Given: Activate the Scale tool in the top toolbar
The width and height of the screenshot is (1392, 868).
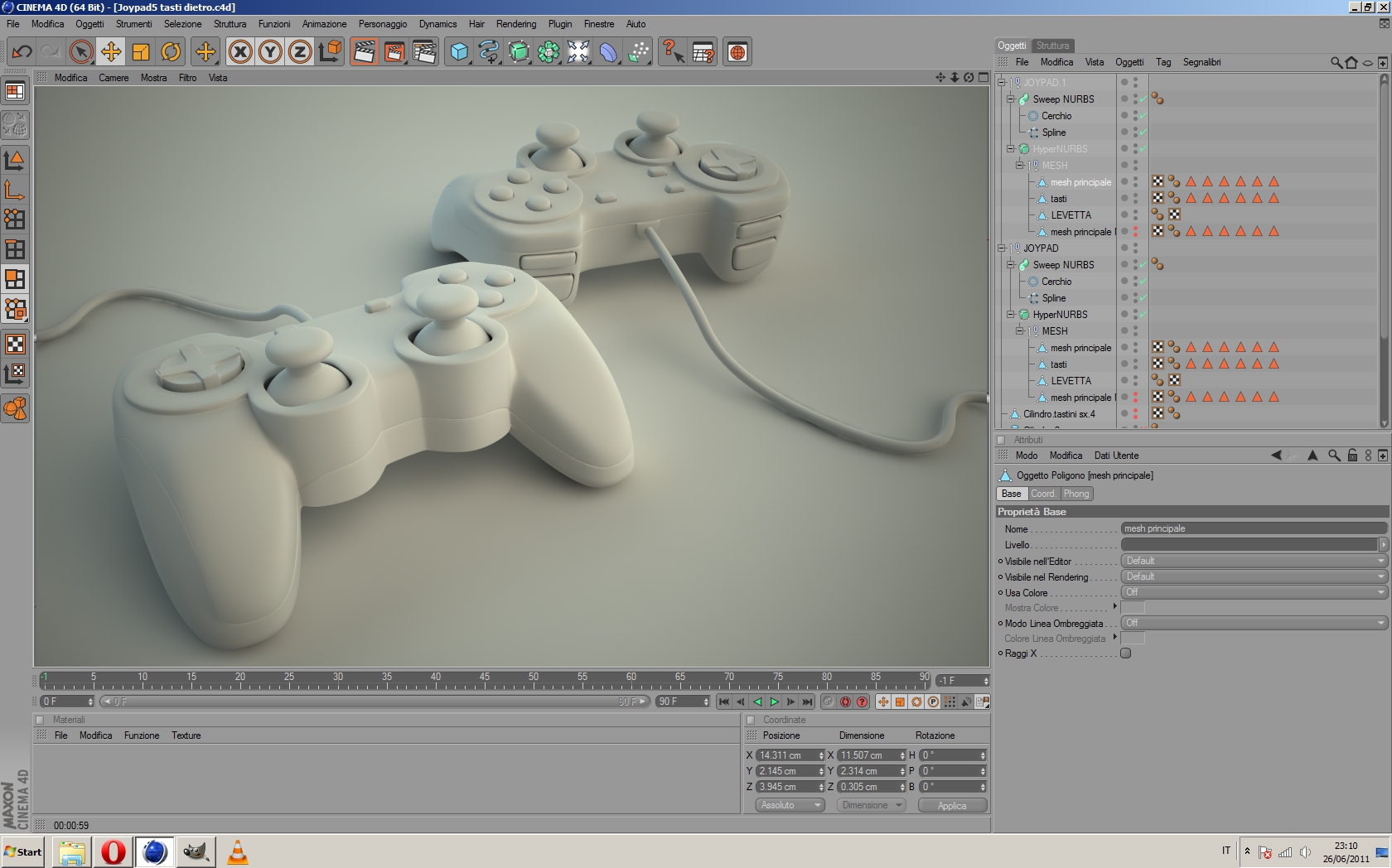Looking at the screenshot, I should [141, 52].
